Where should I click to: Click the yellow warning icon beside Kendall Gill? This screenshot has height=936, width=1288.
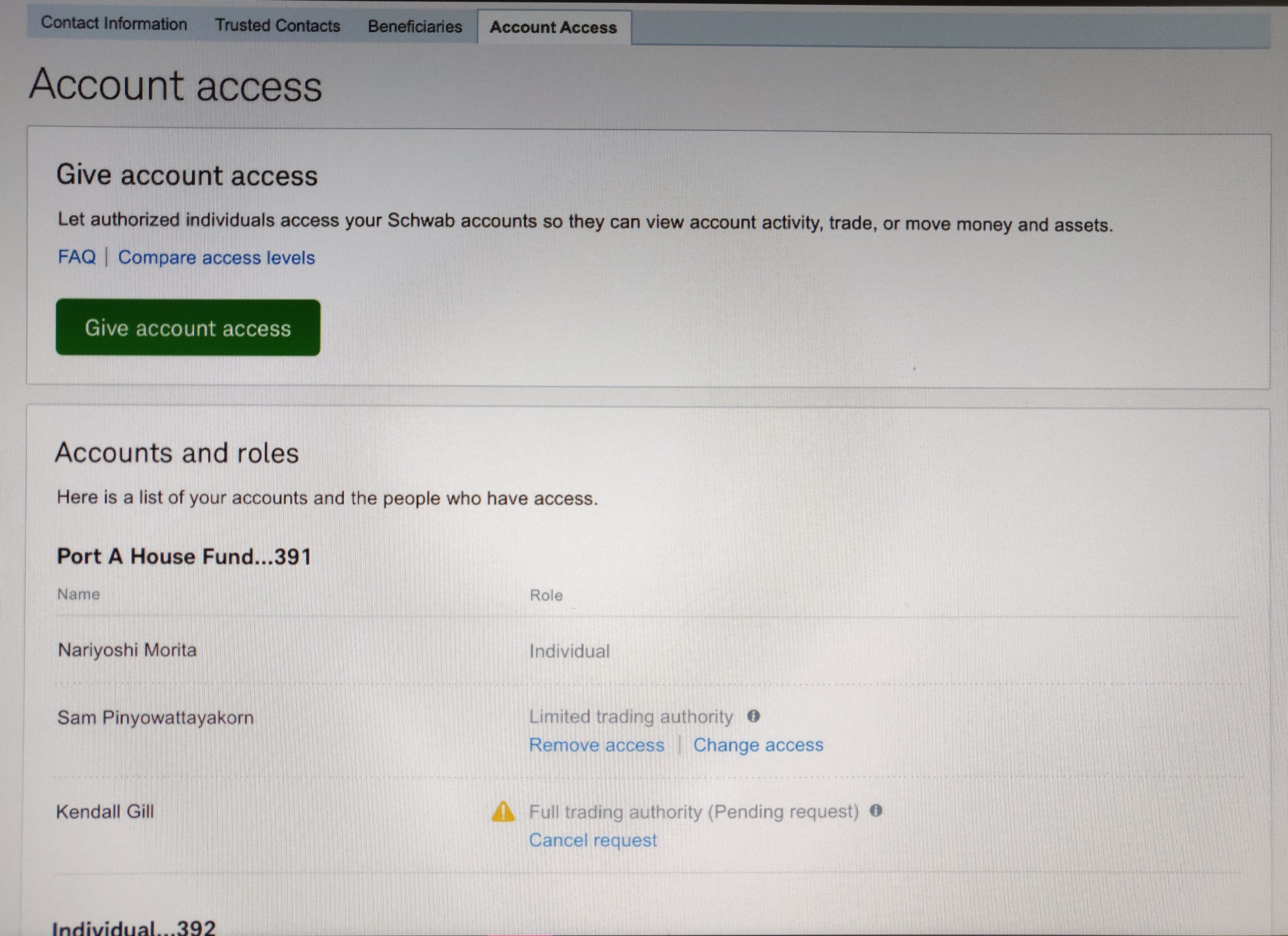point(503,812)
